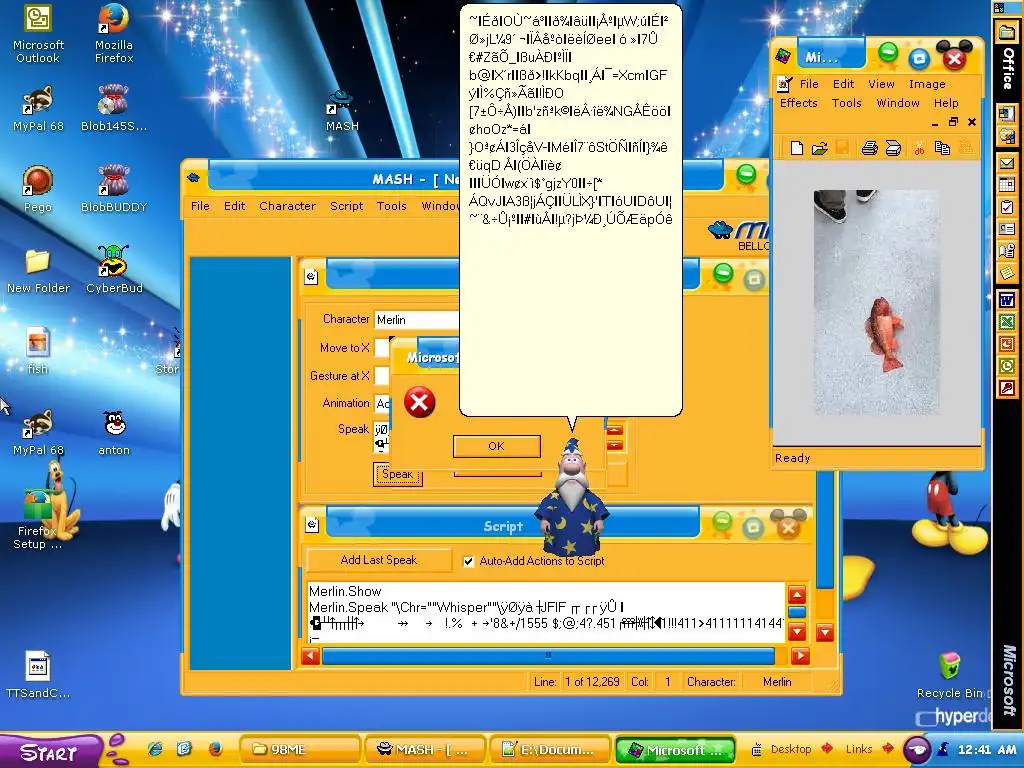
Task: Open the Character menu in MASH
Action: pos(287,206)
